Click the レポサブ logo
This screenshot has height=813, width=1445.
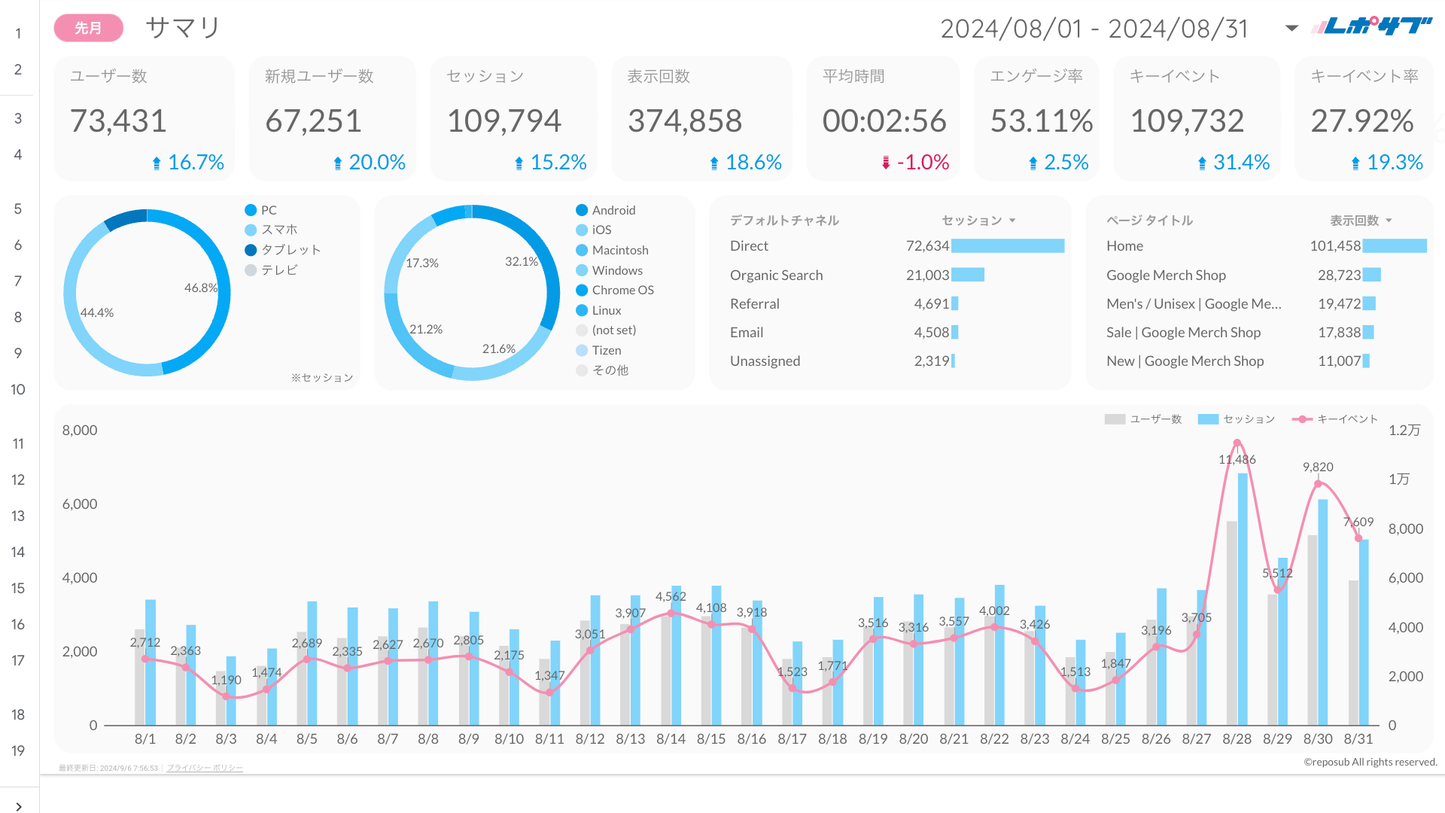(1371, 28)
